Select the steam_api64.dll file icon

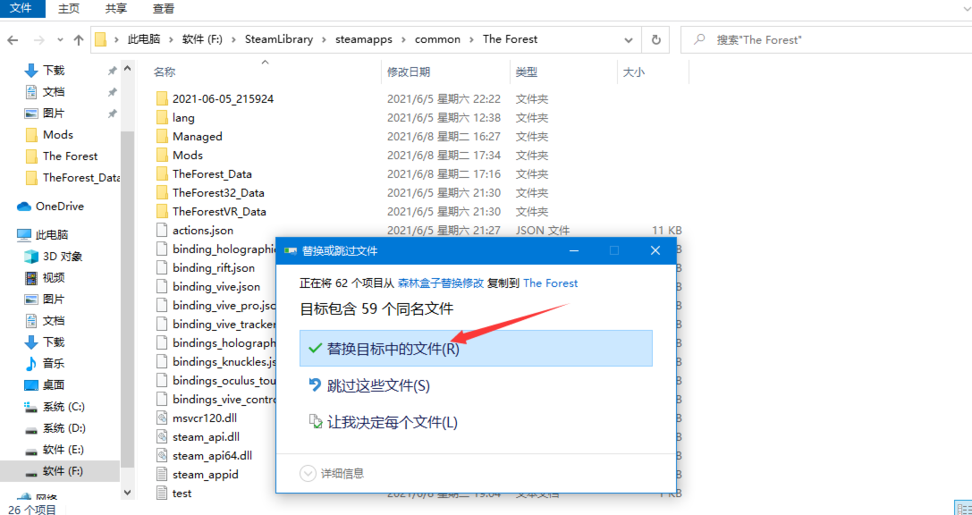(x=162, y=456)
